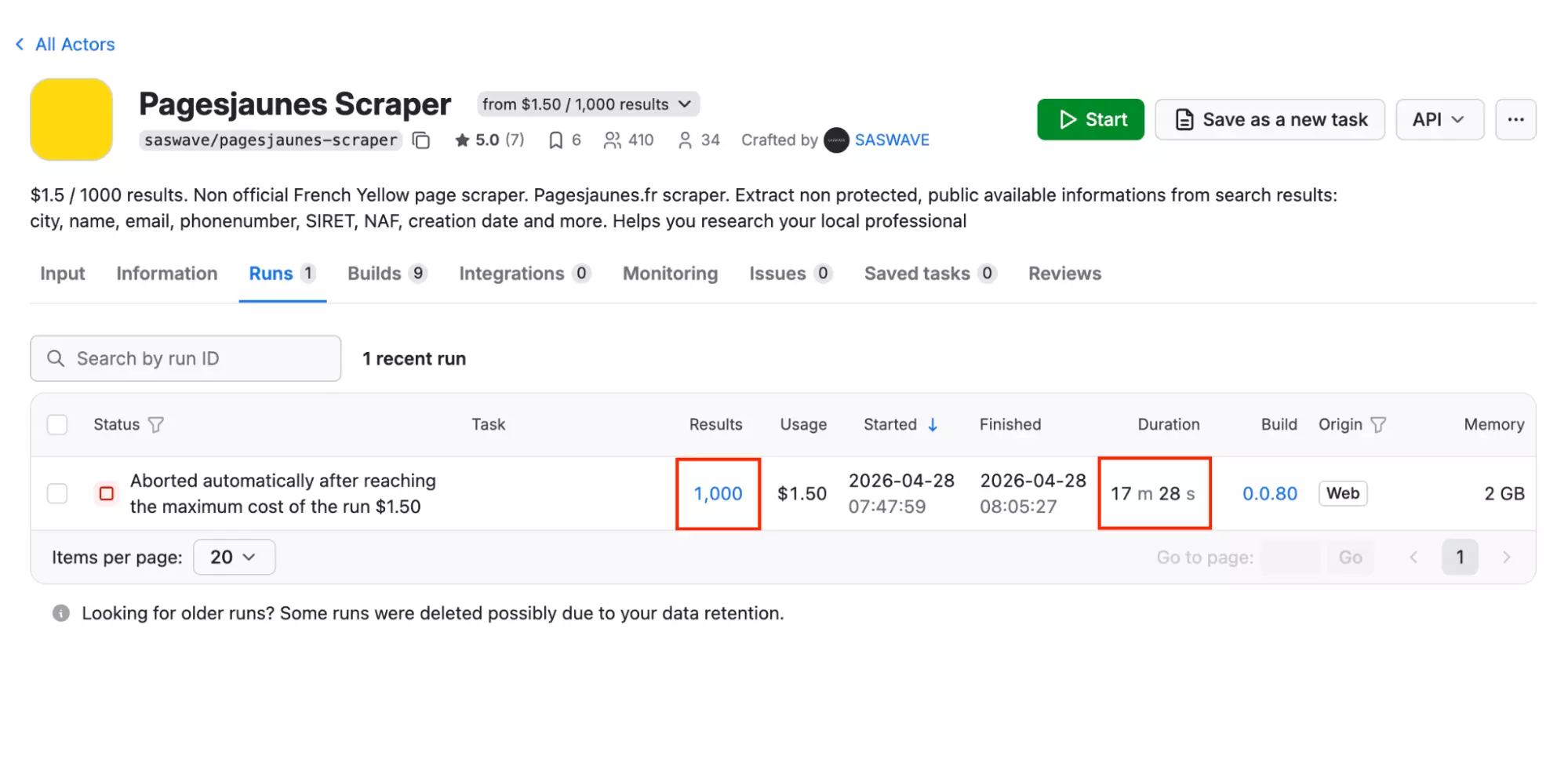1568x770 pixels.
Task: Click the finished time 2026-04-28 08:05:27
Action: [1033, 494]
